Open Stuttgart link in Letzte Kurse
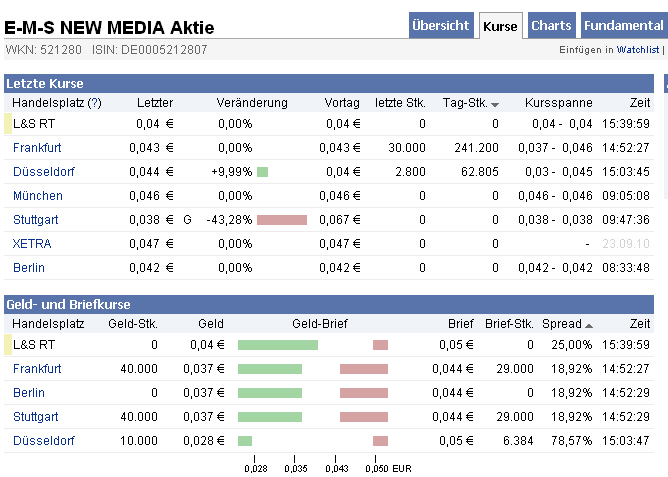This screenshot has width=668, height=477. click(x=35, y=220)
